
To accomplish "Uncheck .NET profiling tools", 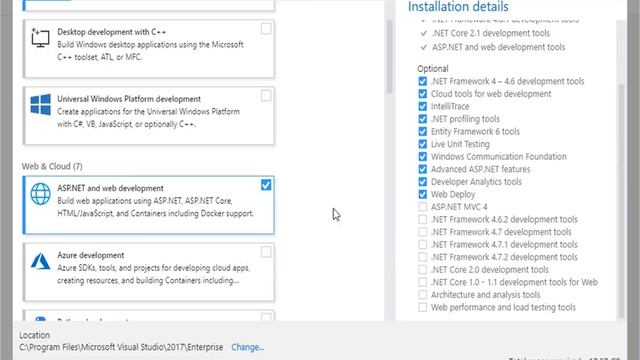I will click(x=422, y=119).
